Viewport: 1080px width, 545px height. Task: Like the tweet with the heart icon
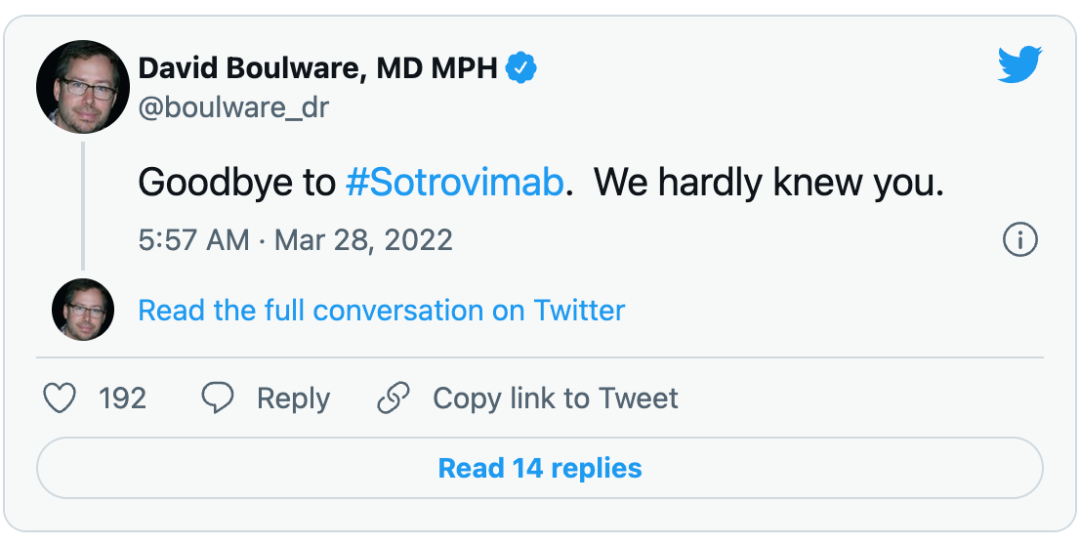[60, 398]
